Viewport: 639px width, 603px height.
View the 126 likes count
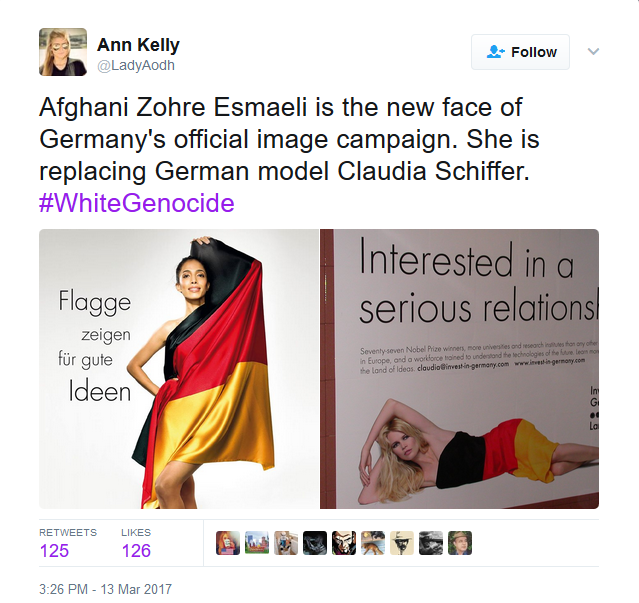pos(136,551)
